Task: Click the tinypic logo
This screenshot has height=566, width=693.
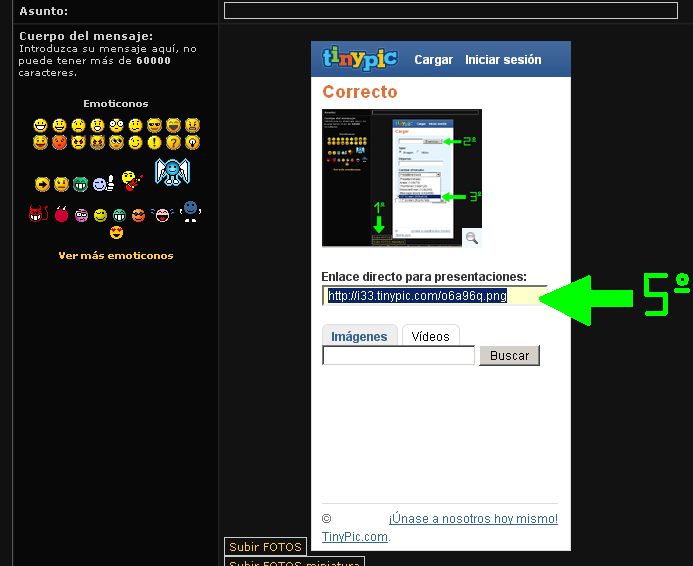Action: click(x=359, y=58)
